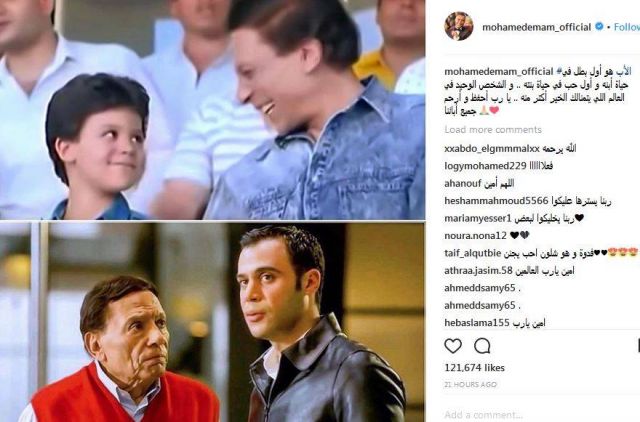This screenshot has height=422, width=640.
Task: Open commenter xxabdo_elgmmmalxx profile
Action: pyautogui.click(x=492, y=149)
